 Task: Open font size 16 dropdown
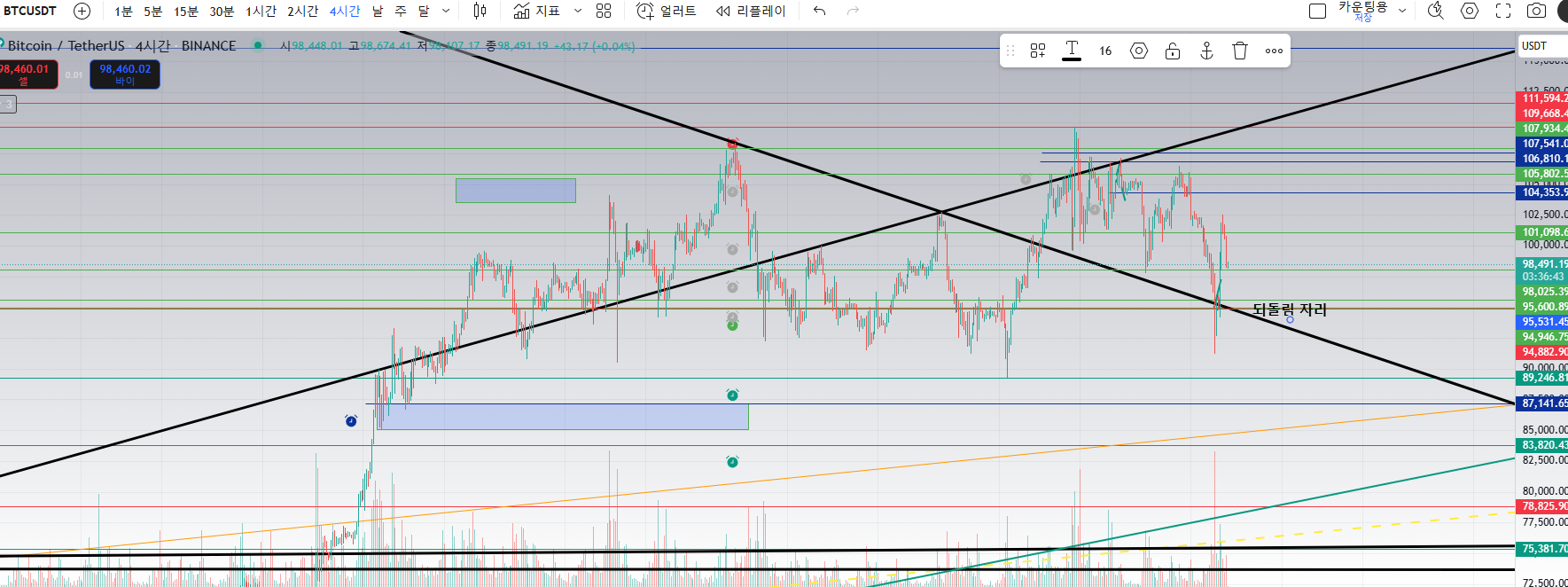click(1105, 51)
